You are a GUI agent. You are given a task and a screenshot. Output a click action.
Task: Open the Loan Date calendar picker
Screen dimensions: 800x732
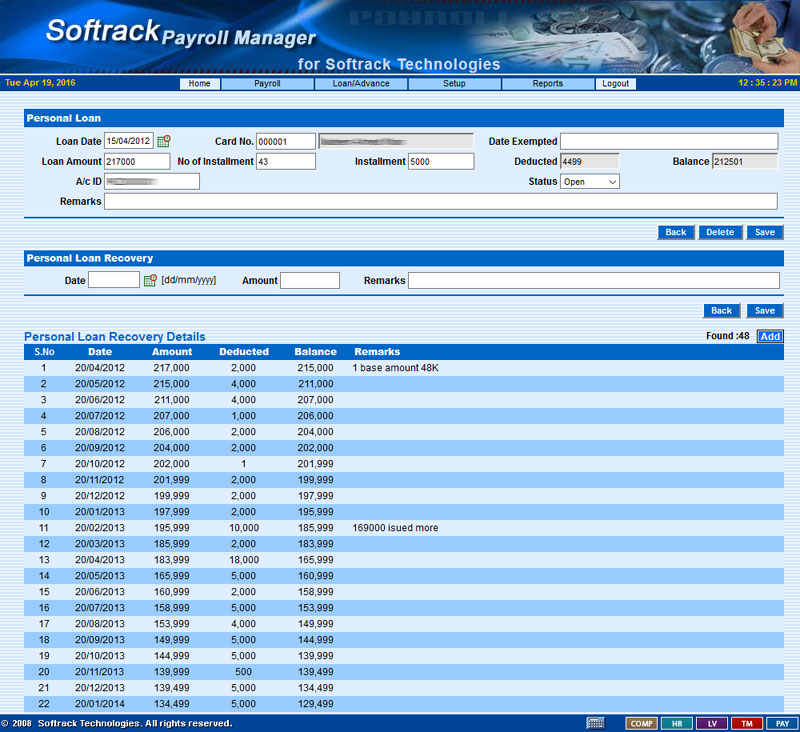click(164, 142)
